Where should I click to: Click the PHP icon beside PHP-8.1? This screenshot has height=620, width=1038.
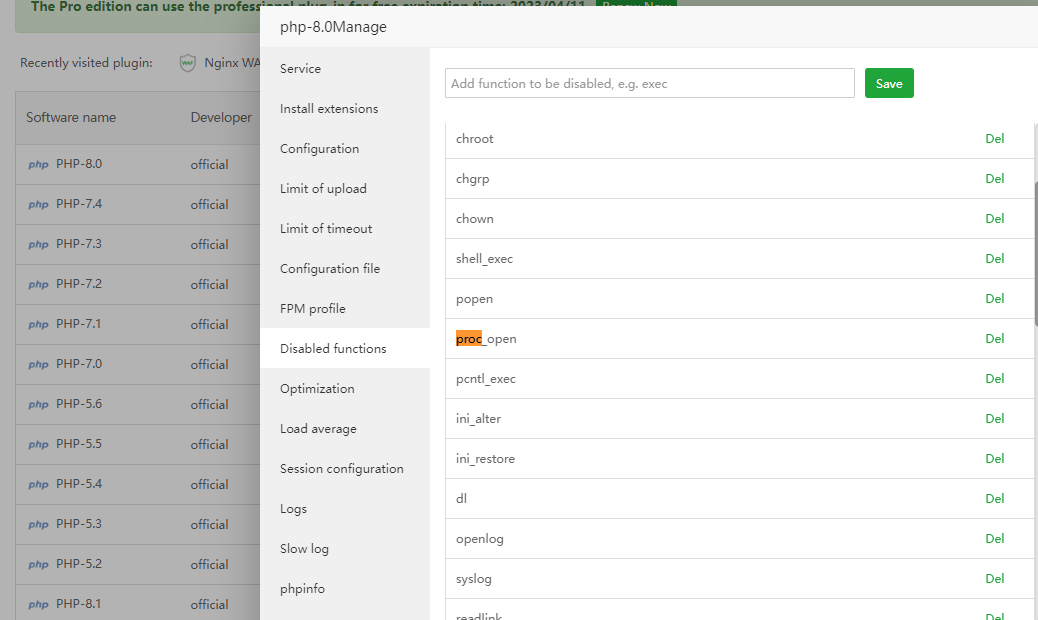click(x=38, y=605)
